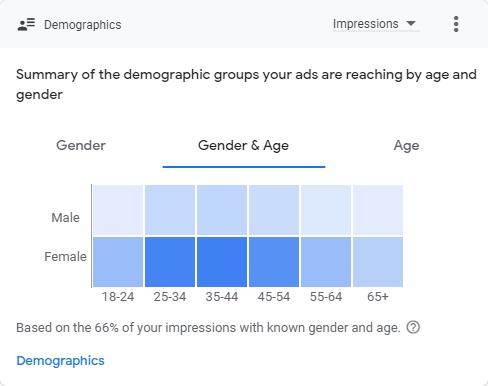Click the Male 25-34 heatmap cell

tap(170, 210)
